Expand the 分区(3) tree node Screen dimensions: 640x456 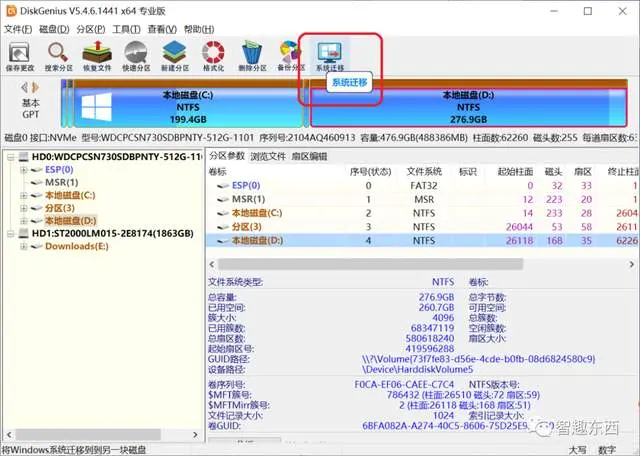[x=24, y=208]
